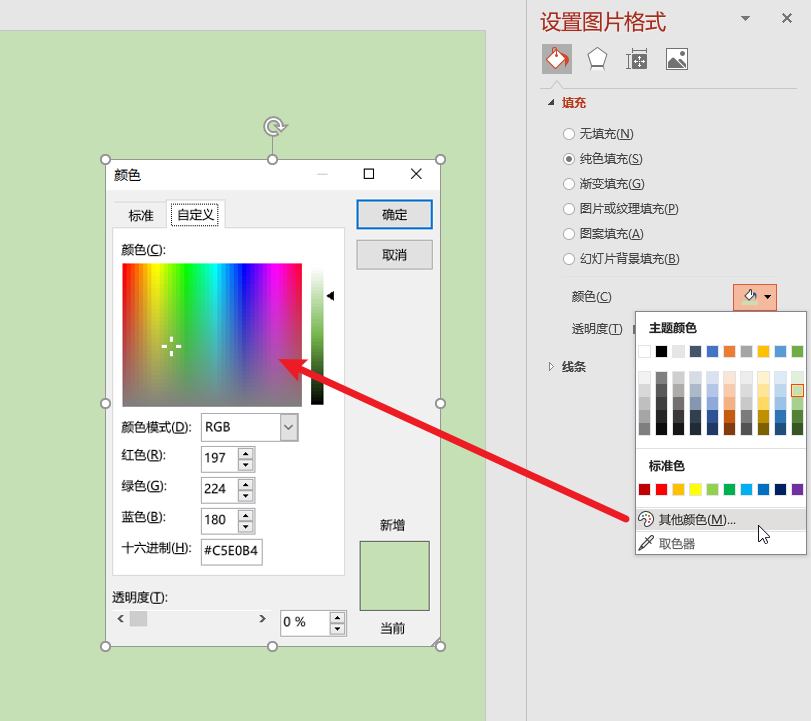Click the transparency slider thumb
This screenshot has height=721, width=811.
138,619
